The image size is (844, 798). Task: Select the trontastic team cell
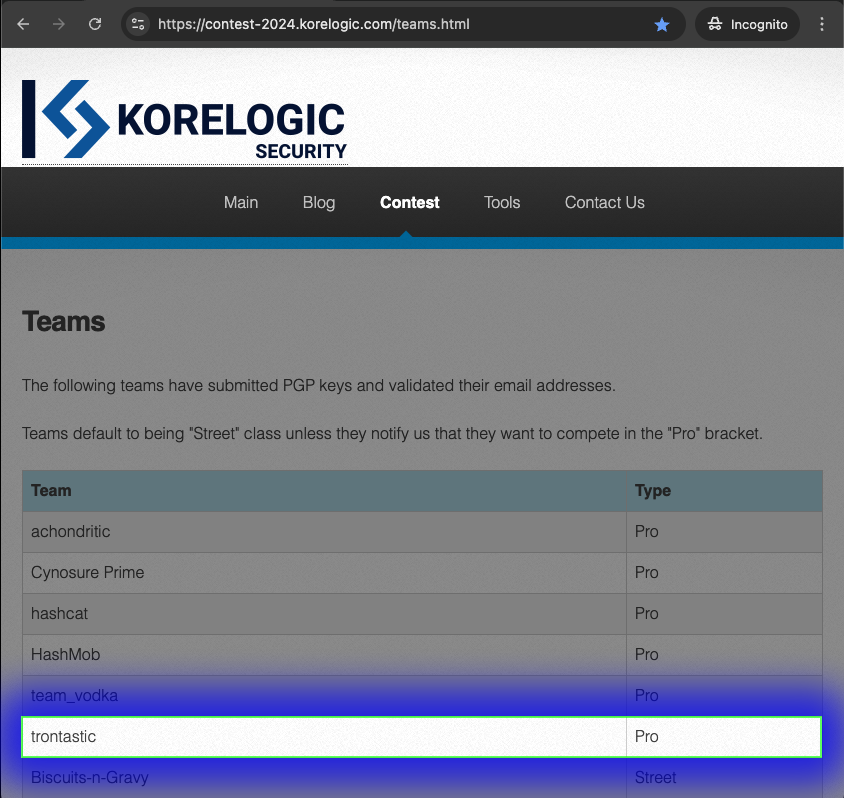point(324,737)
